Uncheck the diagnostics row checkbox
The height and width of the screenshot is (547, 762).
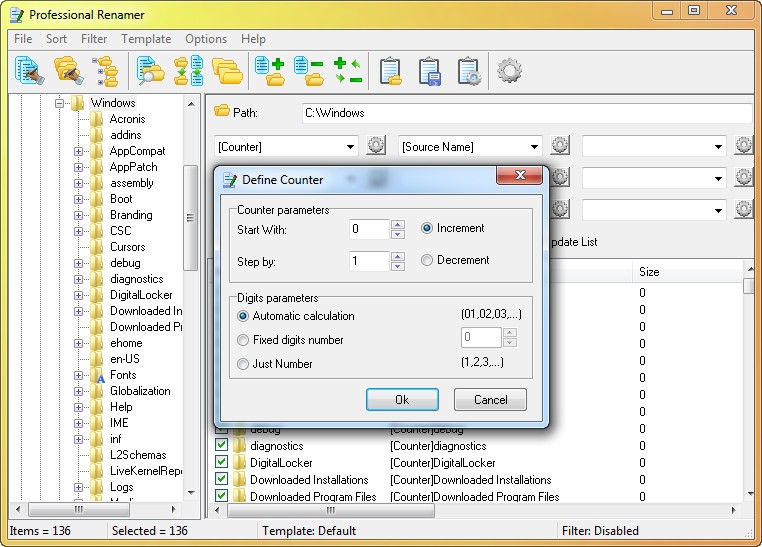pyautogui.click(x=222, y=445)
